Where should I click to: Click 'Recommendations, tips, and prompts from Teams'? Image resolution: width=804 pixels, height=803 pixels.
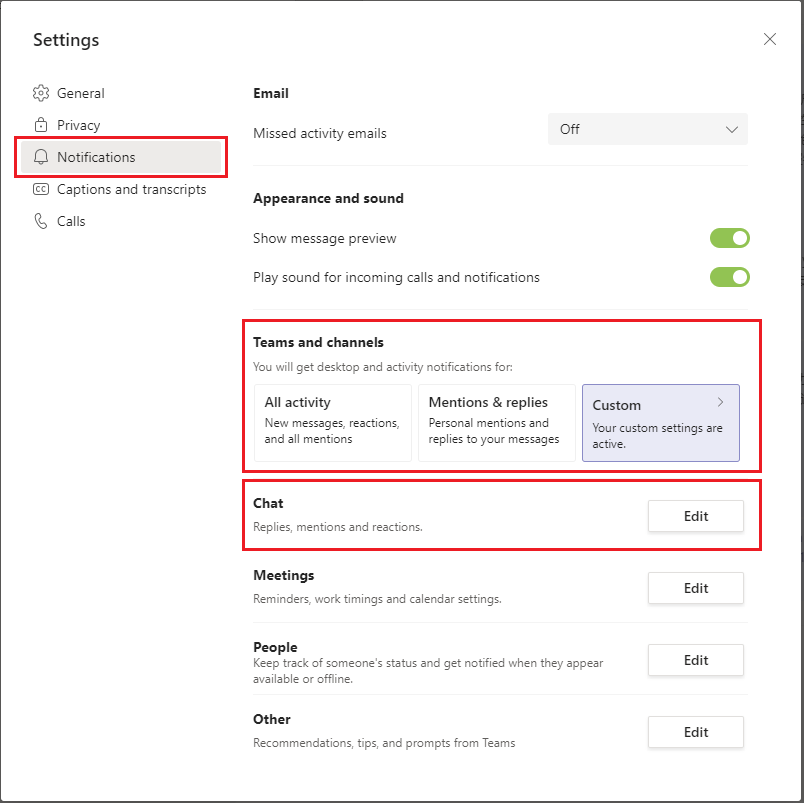click(x=384, y=742)
